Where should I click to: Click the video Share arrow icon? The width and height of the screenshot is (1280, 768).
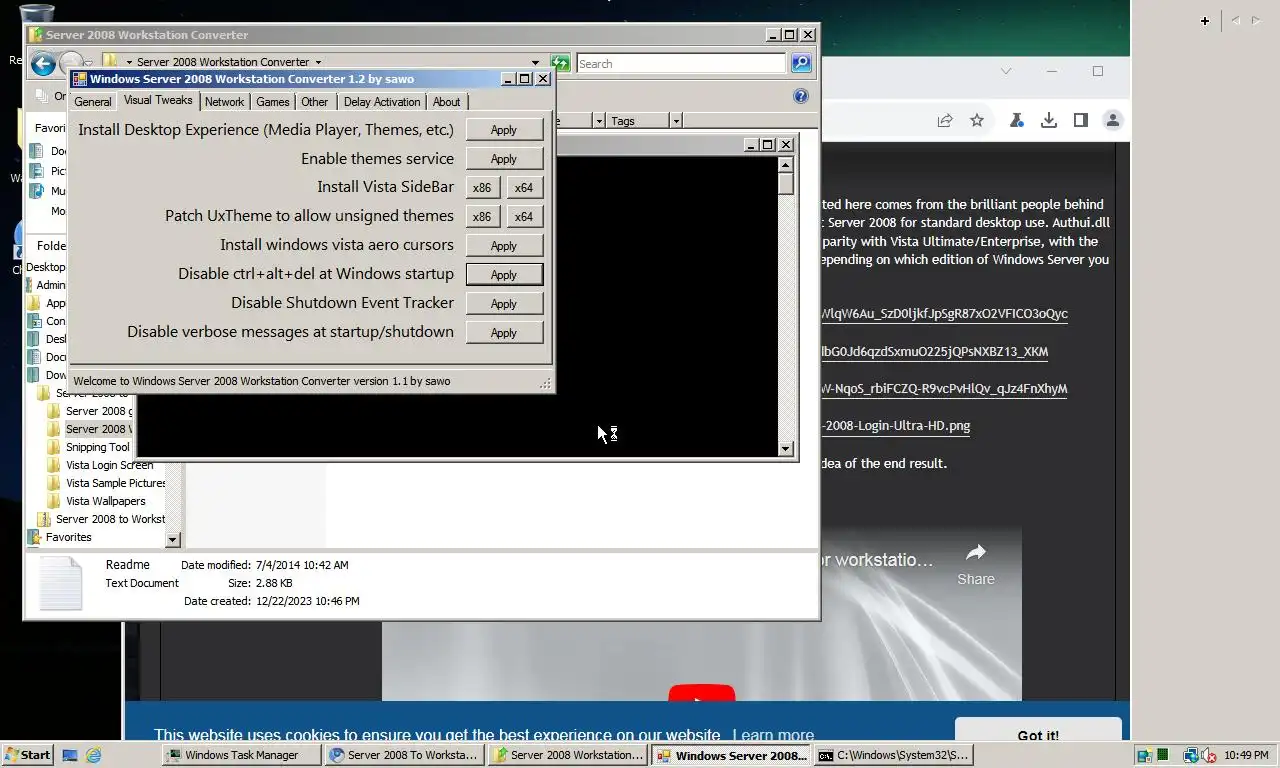(x=976, y=552)
